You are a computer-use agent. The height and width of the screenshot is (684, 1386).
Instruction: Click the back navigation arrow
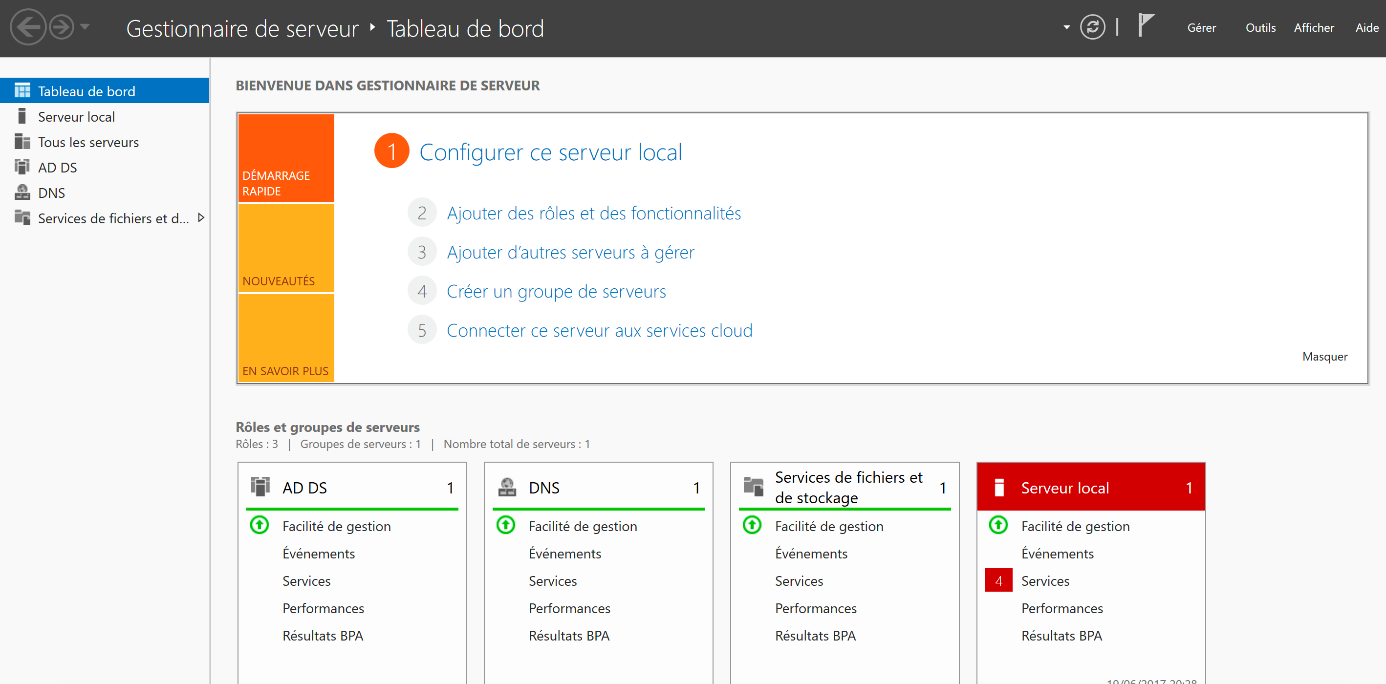point(28,27)
